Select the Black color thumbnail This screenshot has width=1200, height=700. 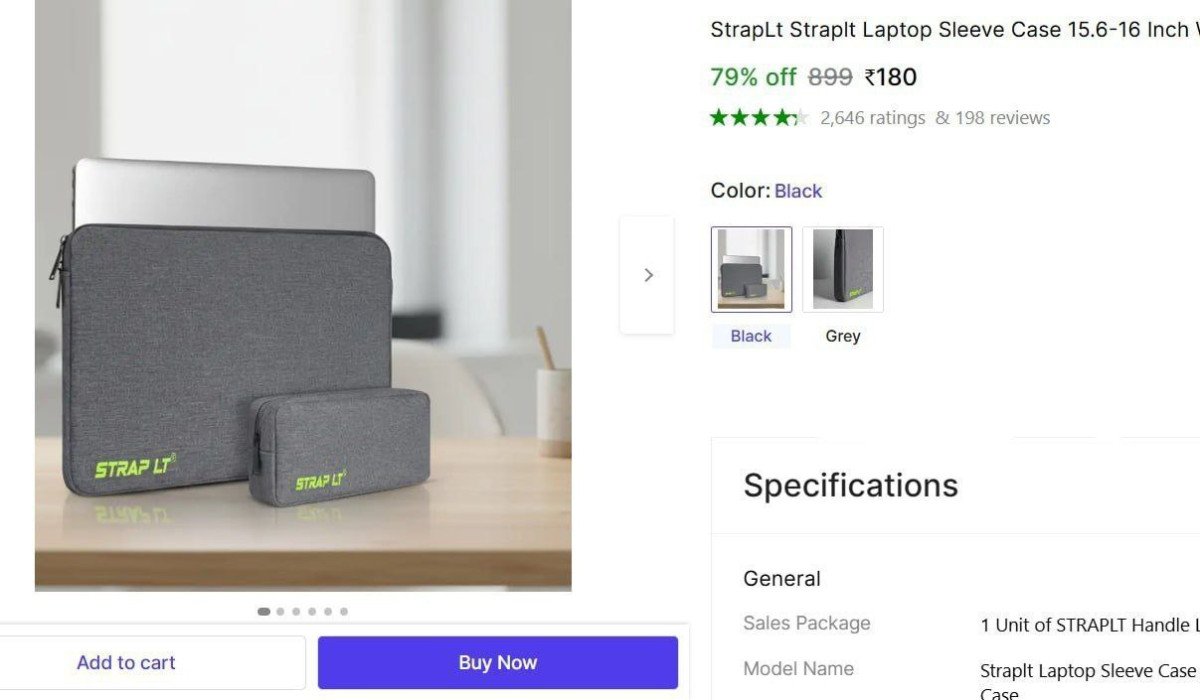pos(751,269)
